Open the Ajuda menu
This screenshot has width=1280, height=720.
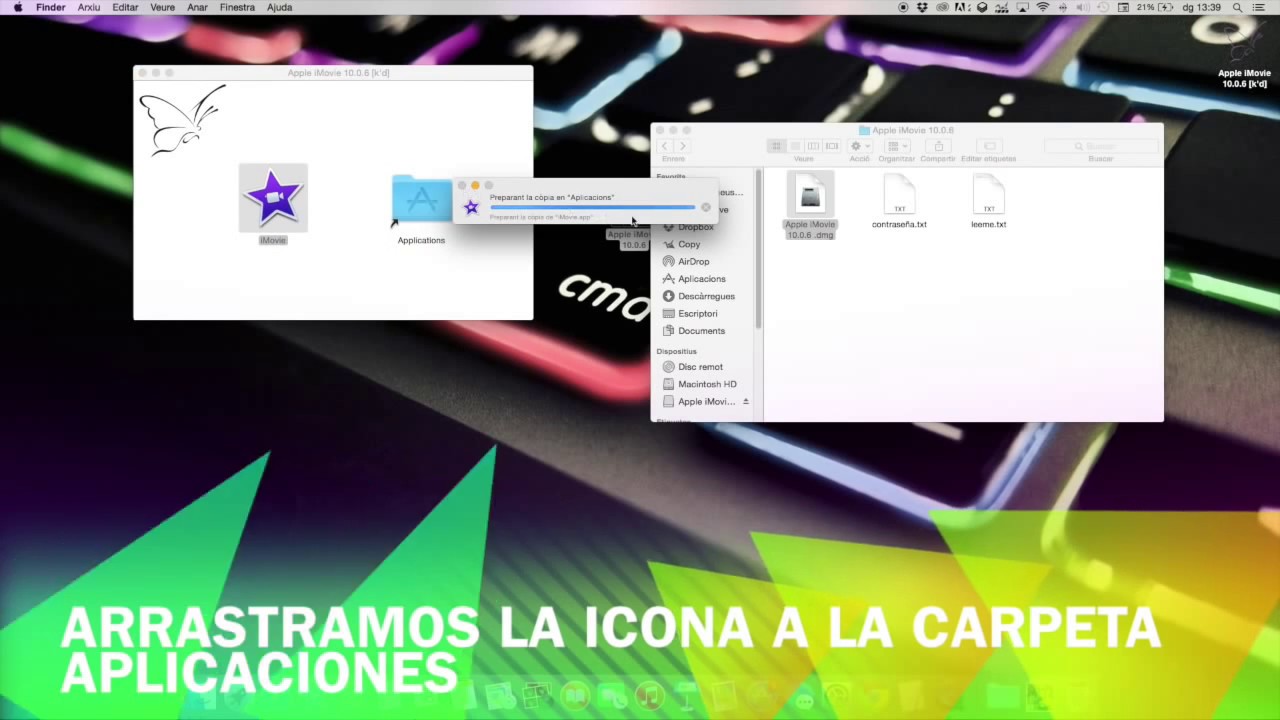click(280, 7)
